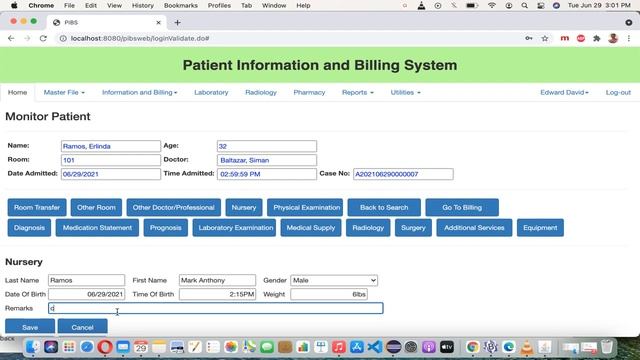Click Back to Search
Viewport: 640px width, 360px height.
pyautogui.click(x=384, y=207)
